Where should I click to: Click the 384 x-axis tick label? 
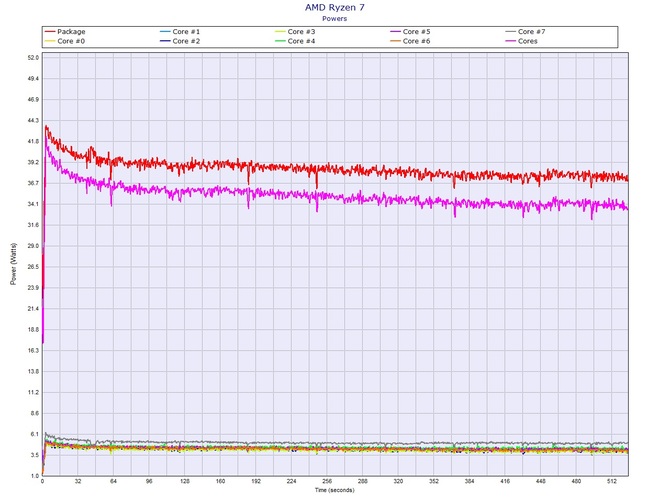[469, 481]
